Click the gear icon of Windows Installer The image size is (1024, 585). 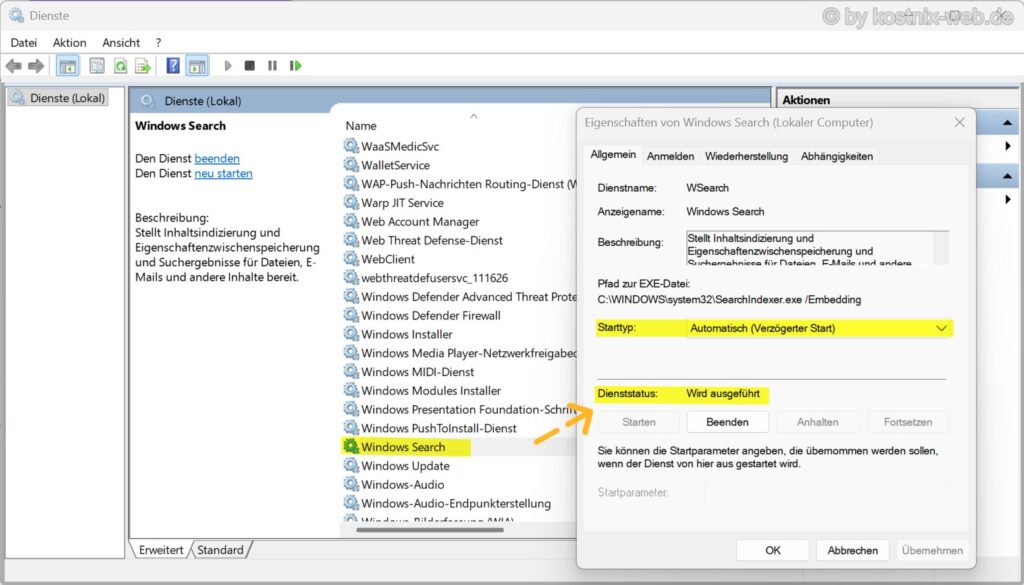point(351,334)
